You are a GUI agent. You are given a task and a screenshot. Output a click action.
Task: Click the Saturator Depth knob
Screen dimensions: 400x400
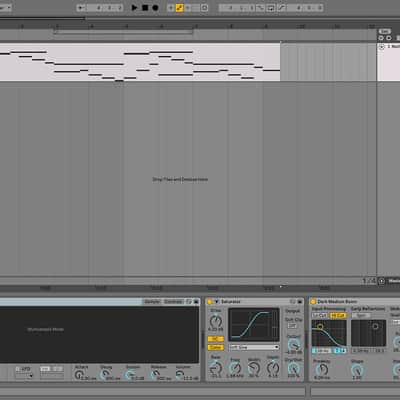(273, 368)
